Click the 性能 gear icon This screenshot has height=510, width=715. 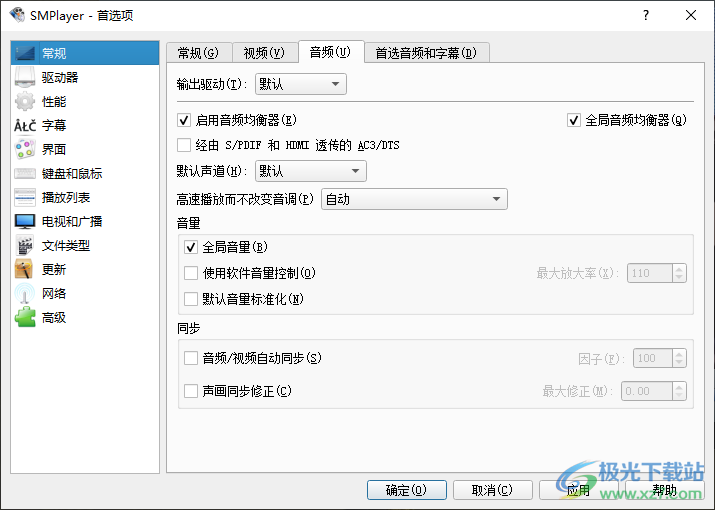(25, 101)
